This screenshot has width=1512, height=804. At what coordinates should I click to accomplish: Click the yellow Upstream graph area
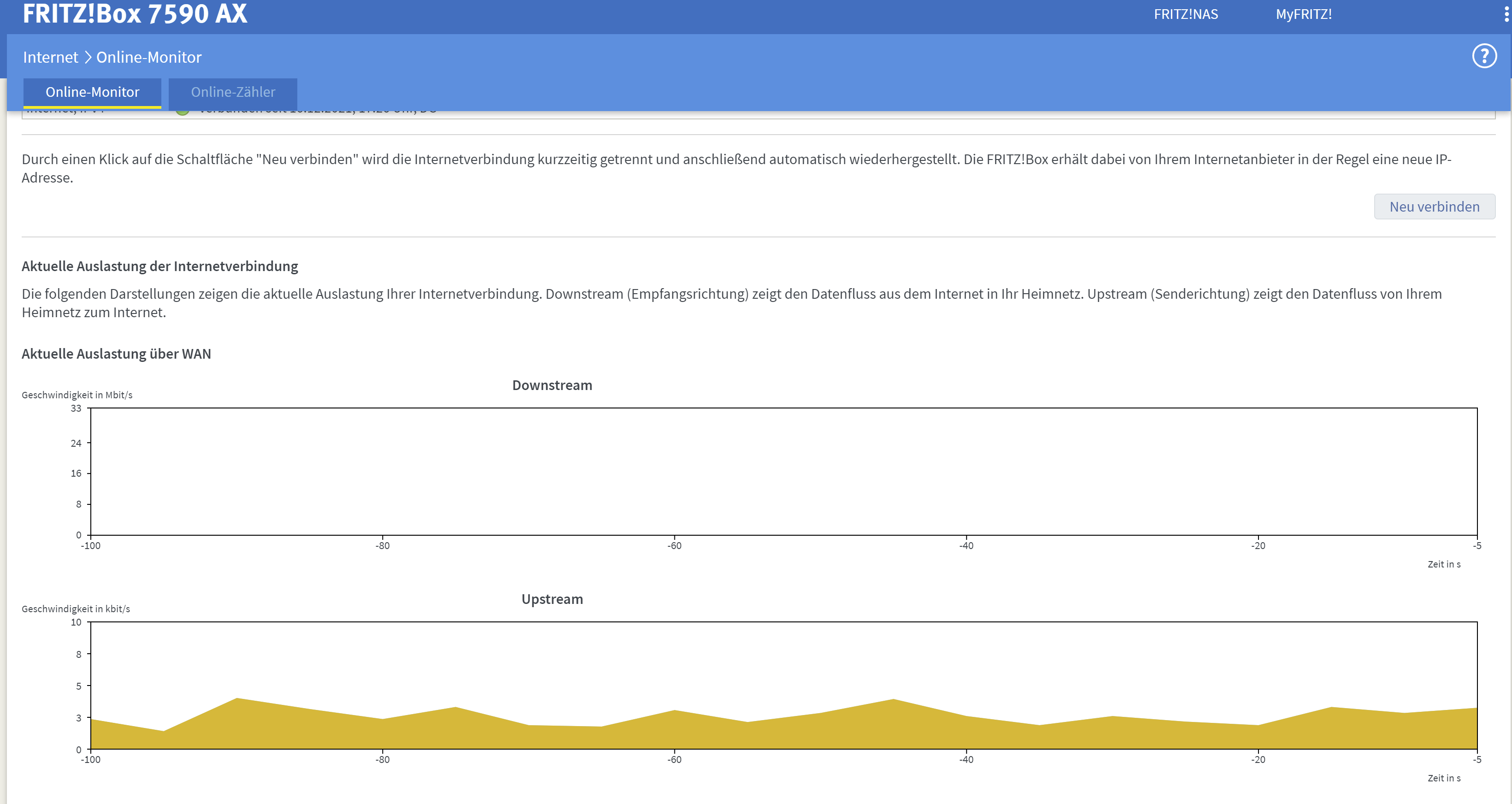pos(784,731)
